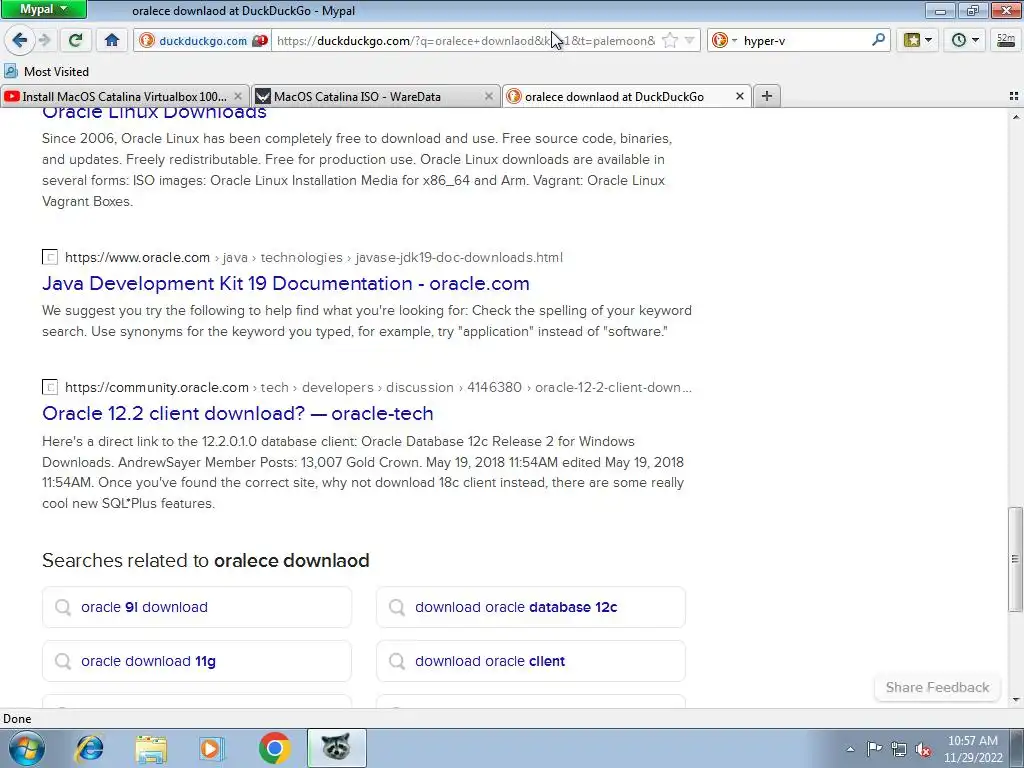Click the network tray icon
1024x768 pixels.
click(x=899, y=749)
